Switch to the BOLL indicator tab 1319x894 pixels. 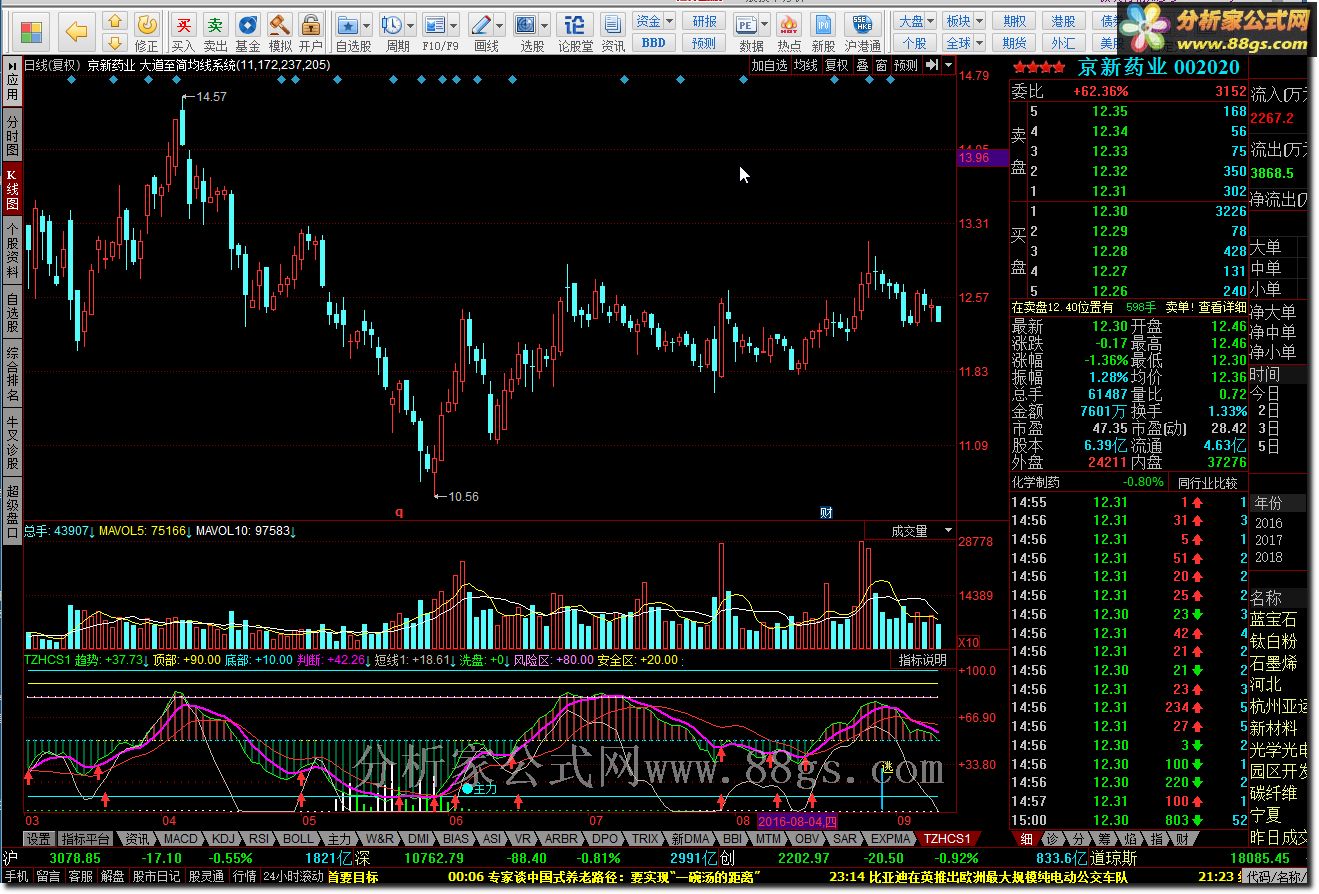[x=297, y=839]
